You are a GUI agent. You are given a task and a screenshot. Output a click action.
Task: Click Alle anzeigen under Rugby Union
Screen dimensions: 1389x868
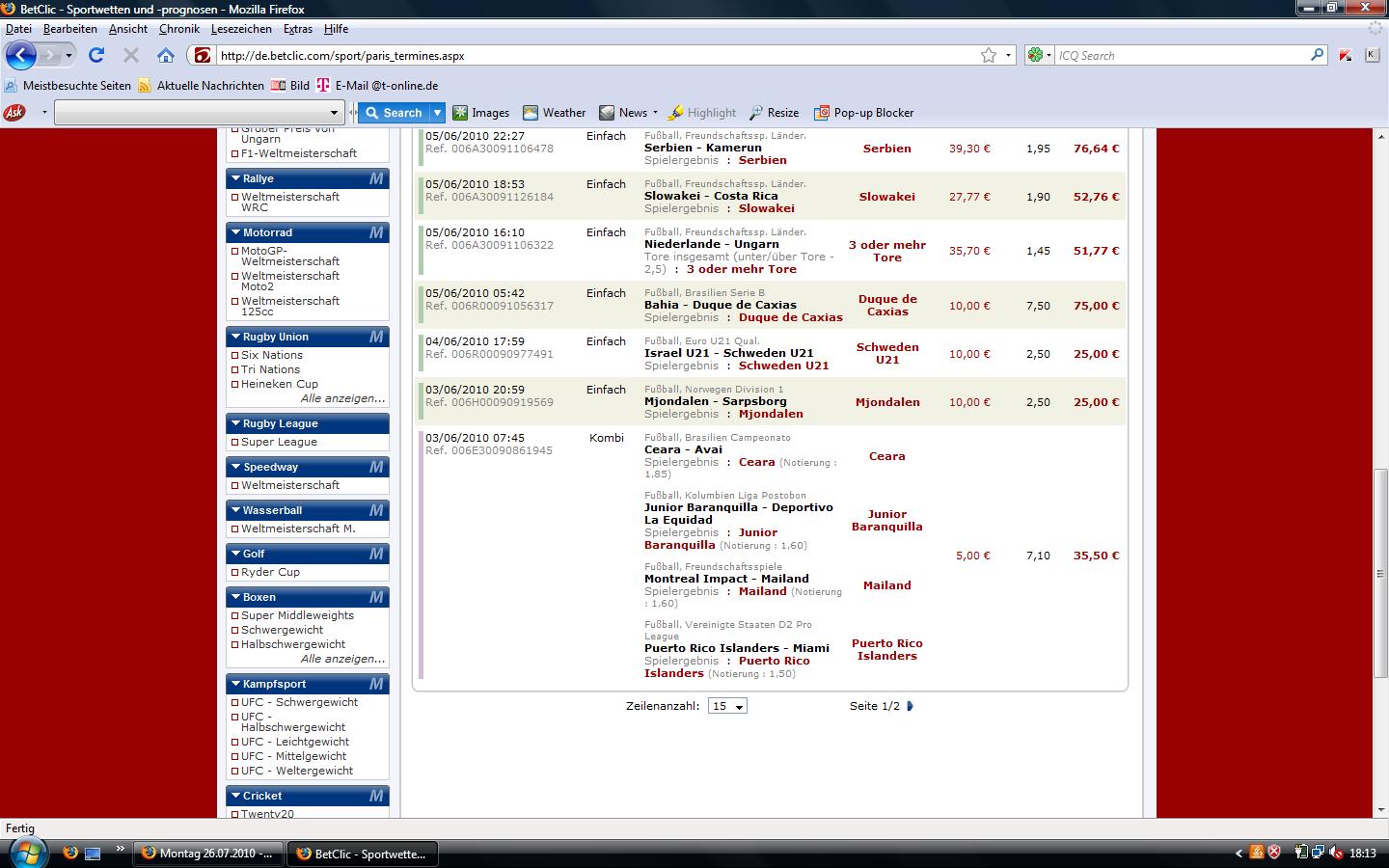click(x=342, y=398)
